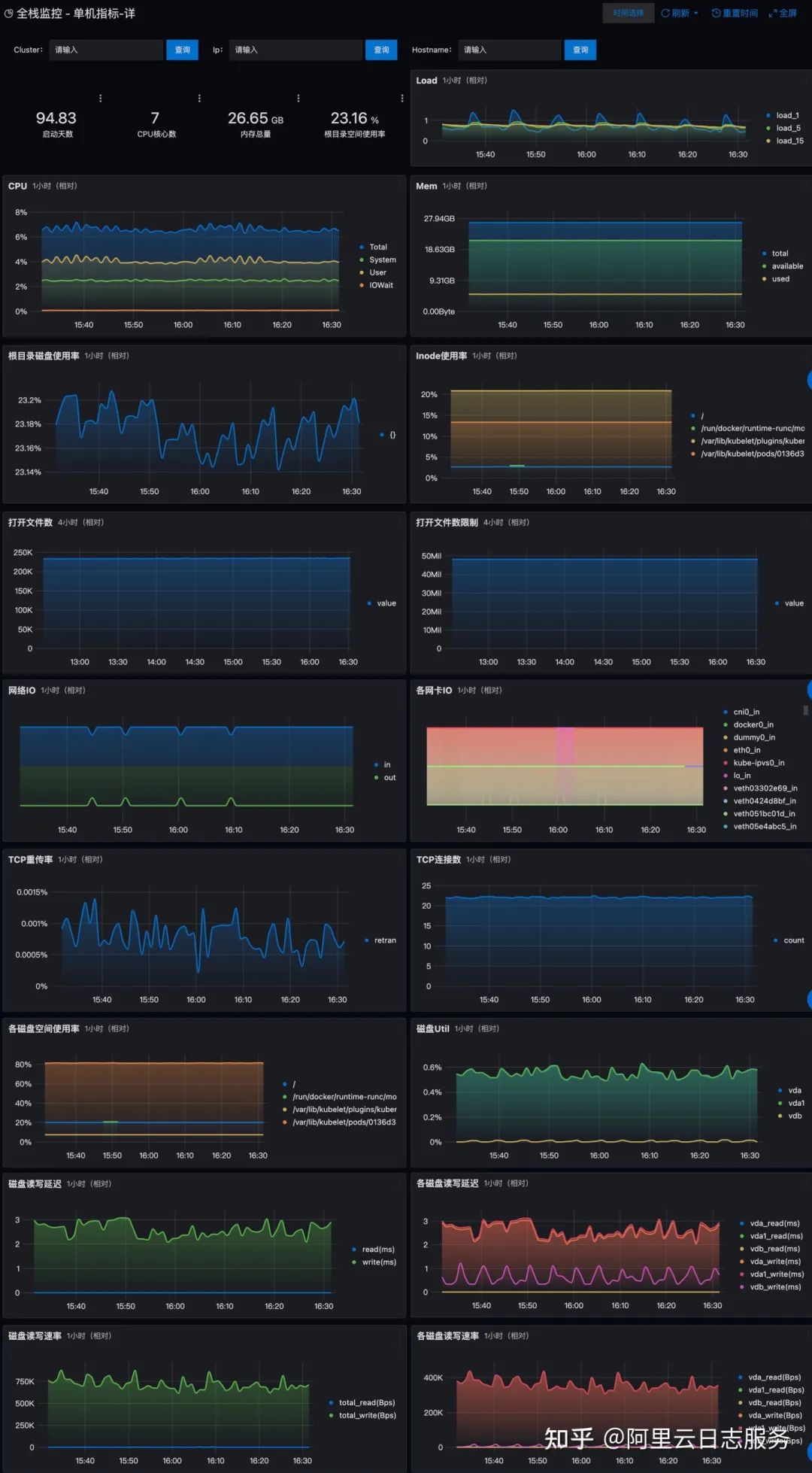Click the 重置时间 reset time clock icon
Screen dimensions: 812x1473
tap(716, 14)
